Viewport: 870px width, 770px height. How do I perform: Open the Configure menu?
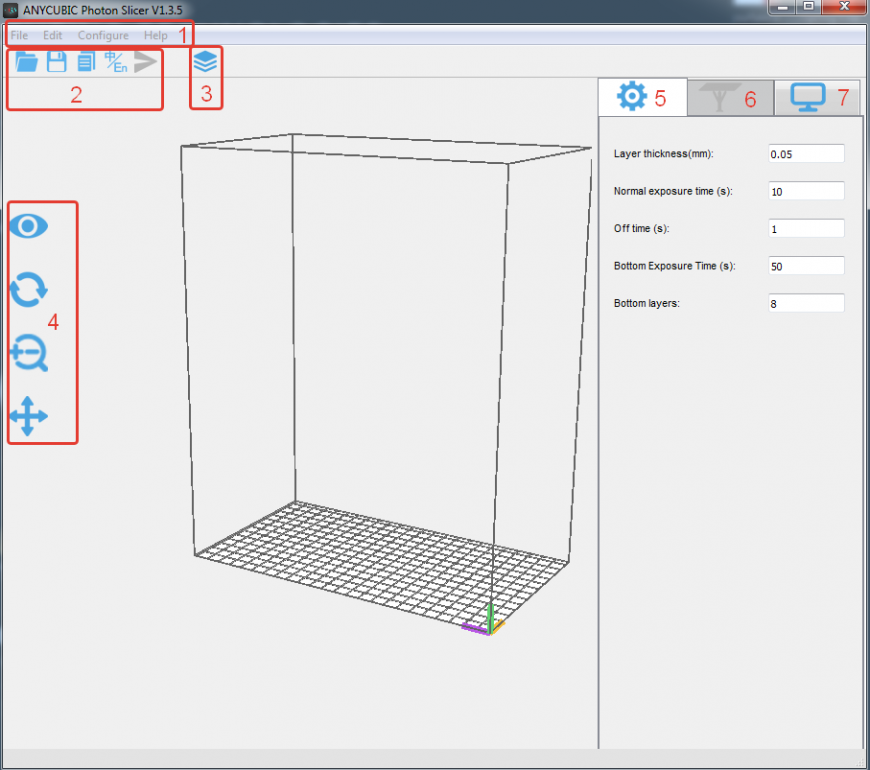(103, 35)
